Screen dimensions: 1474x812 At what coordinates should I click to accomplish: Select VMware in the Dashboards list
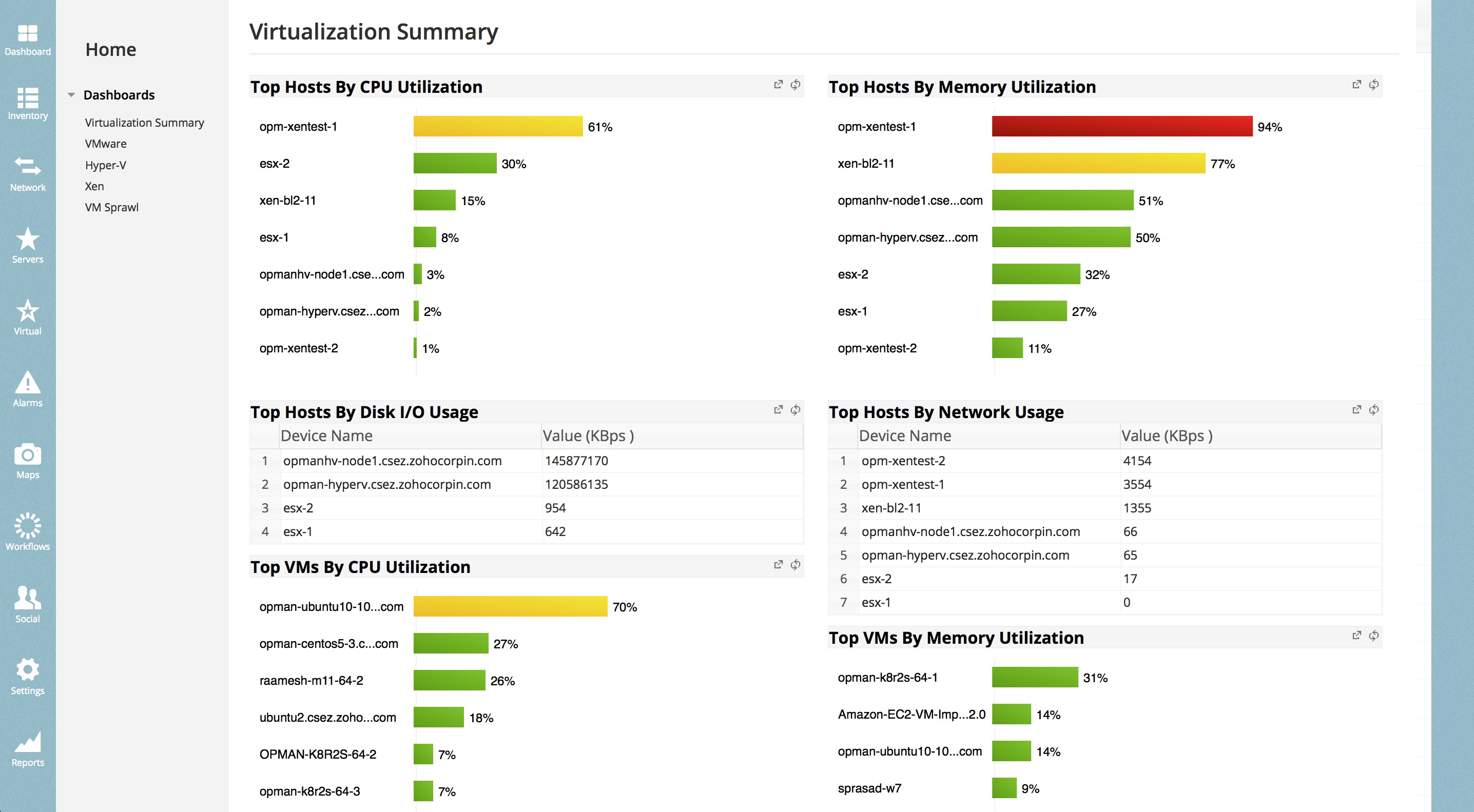106,144
